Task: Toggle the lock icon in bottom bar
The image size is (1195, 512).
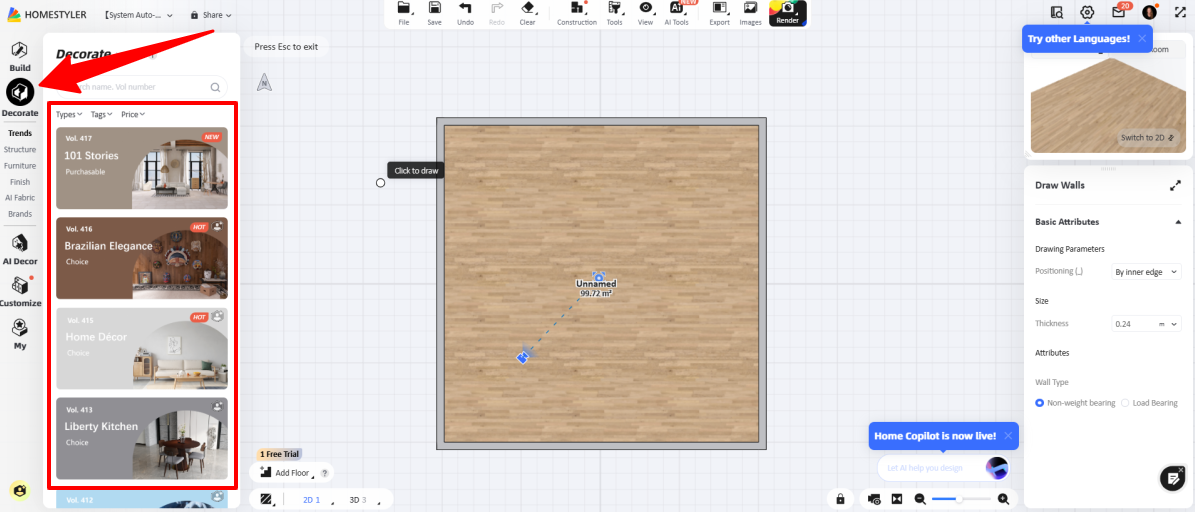Action: (x=840, y=499)
